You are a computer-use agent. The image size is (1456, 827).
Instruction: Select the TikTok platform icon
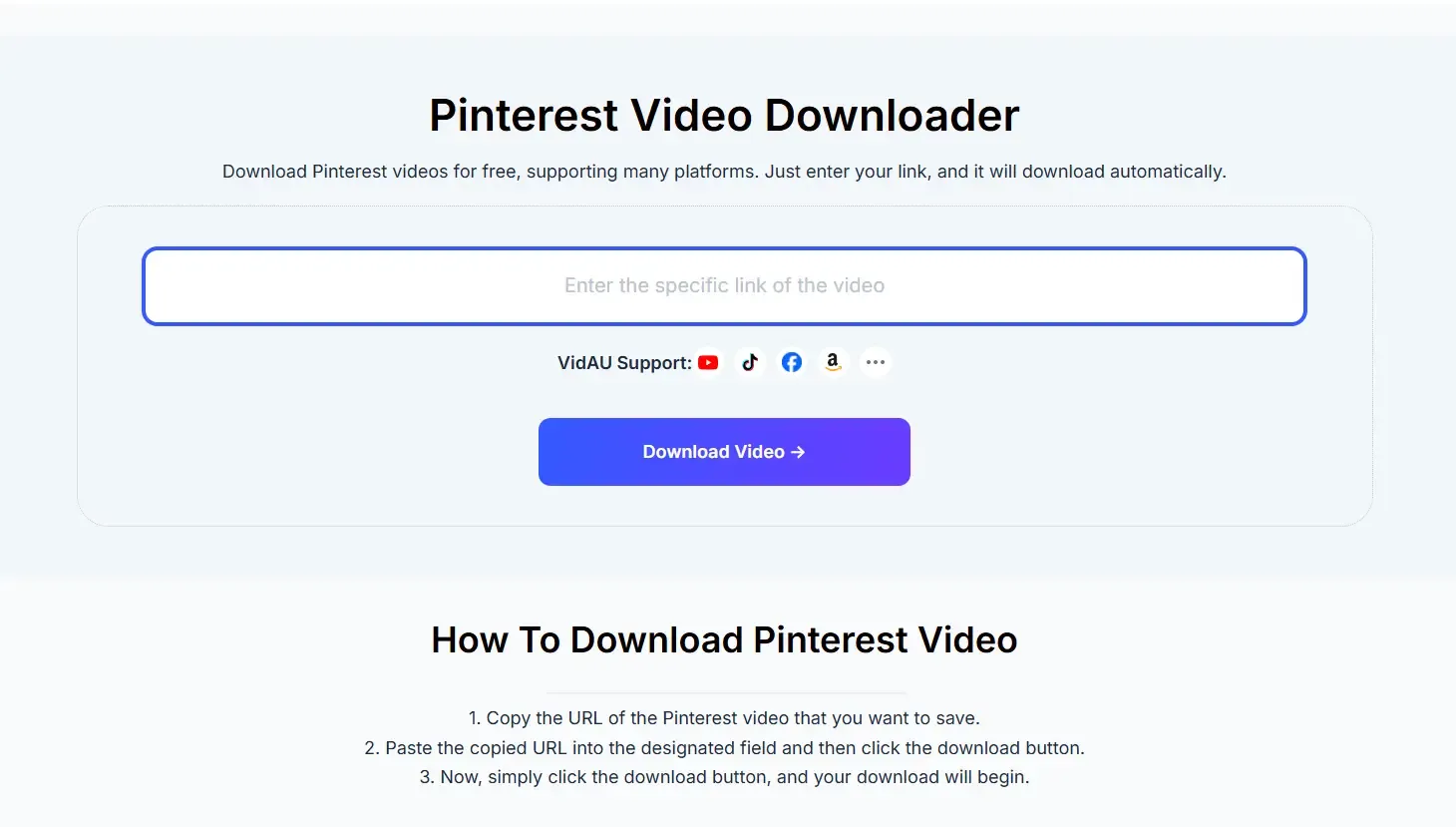coord(750,362)
